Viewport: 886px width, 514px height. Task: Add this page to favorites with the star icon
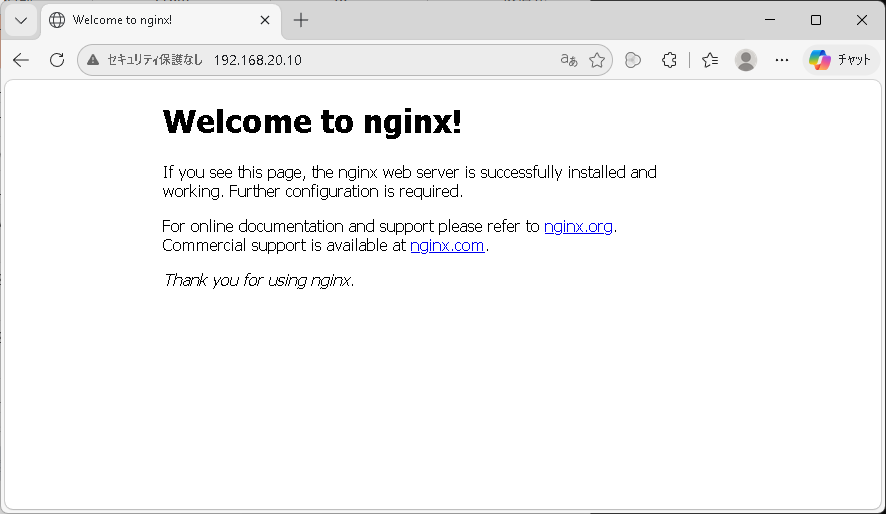click(x=597, y=60)
